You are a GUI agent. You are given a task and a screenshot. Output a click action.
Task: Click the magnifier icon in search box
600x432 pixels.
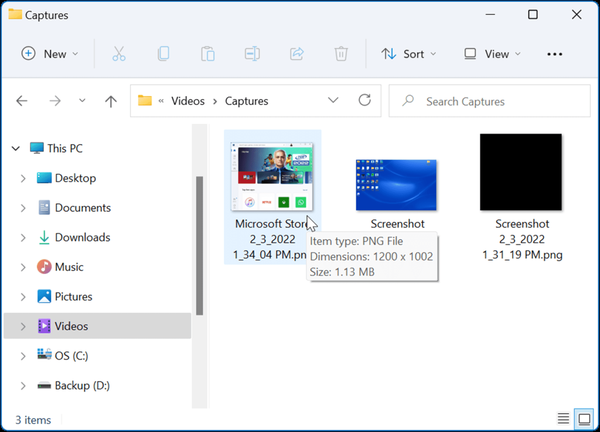coord(408,101)
